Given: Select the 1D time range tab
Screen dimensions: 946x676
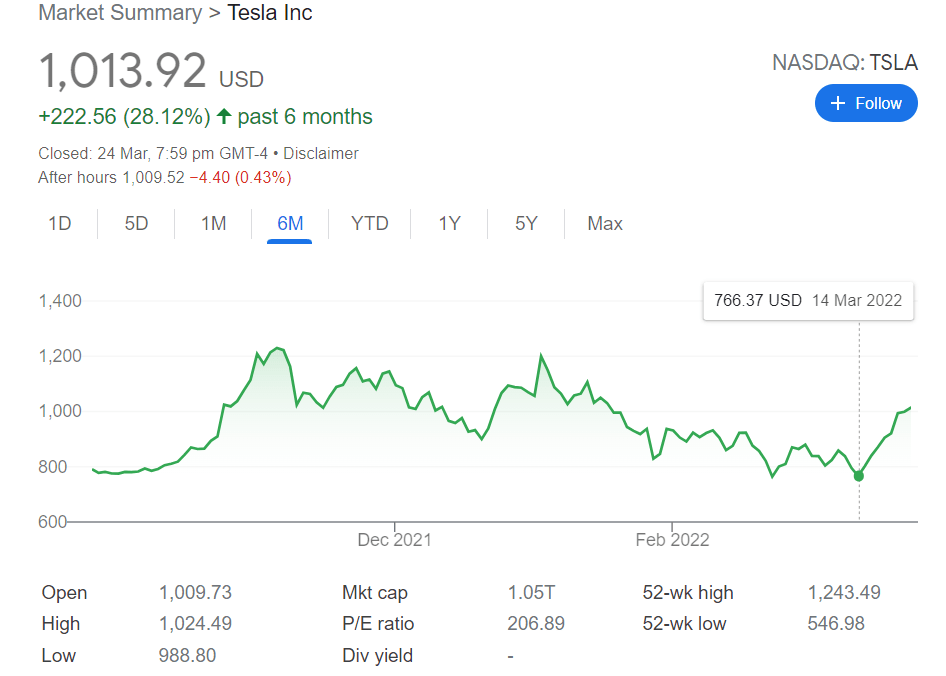Looking at the screenshot, I should click(60, 223).
